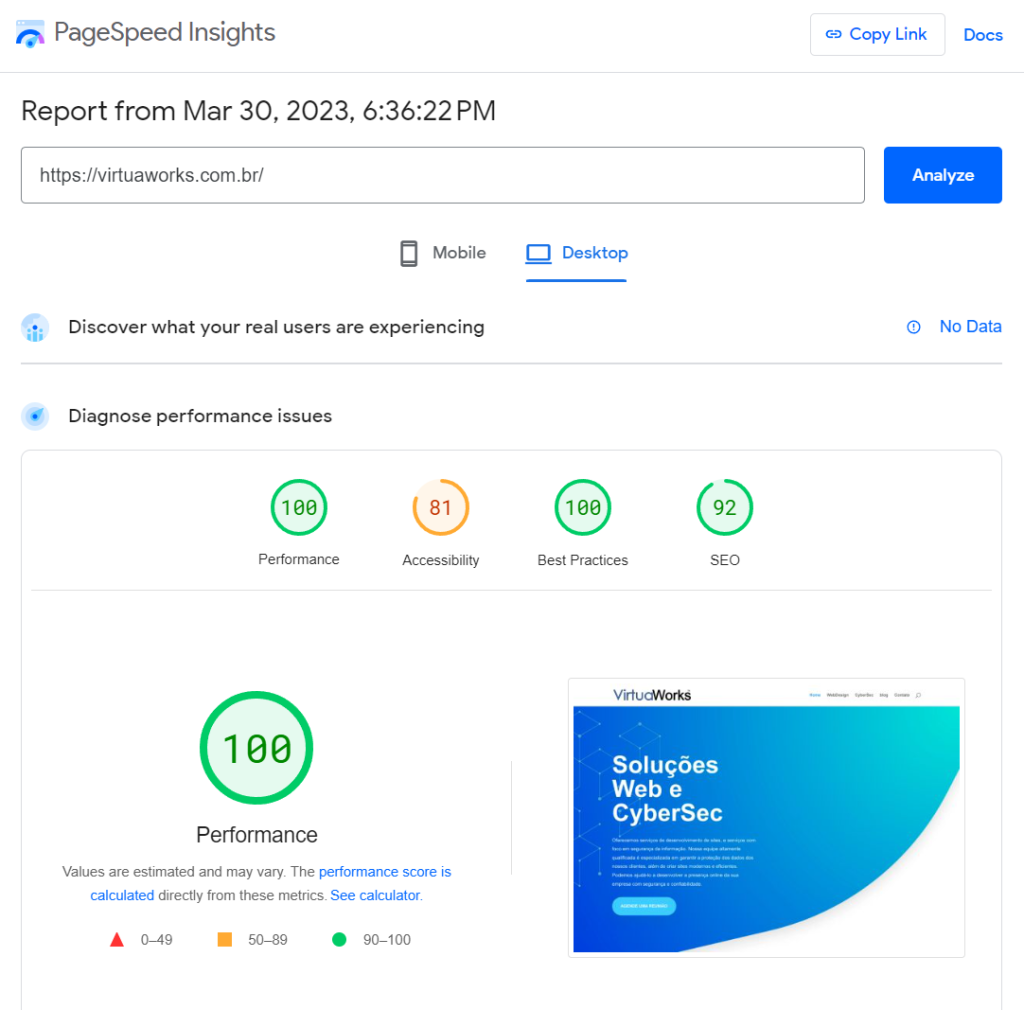The width and height of the screenshot is (1024, 1010).
Task: Jump to Performance score gauge 100
Action: click(299, 507)
